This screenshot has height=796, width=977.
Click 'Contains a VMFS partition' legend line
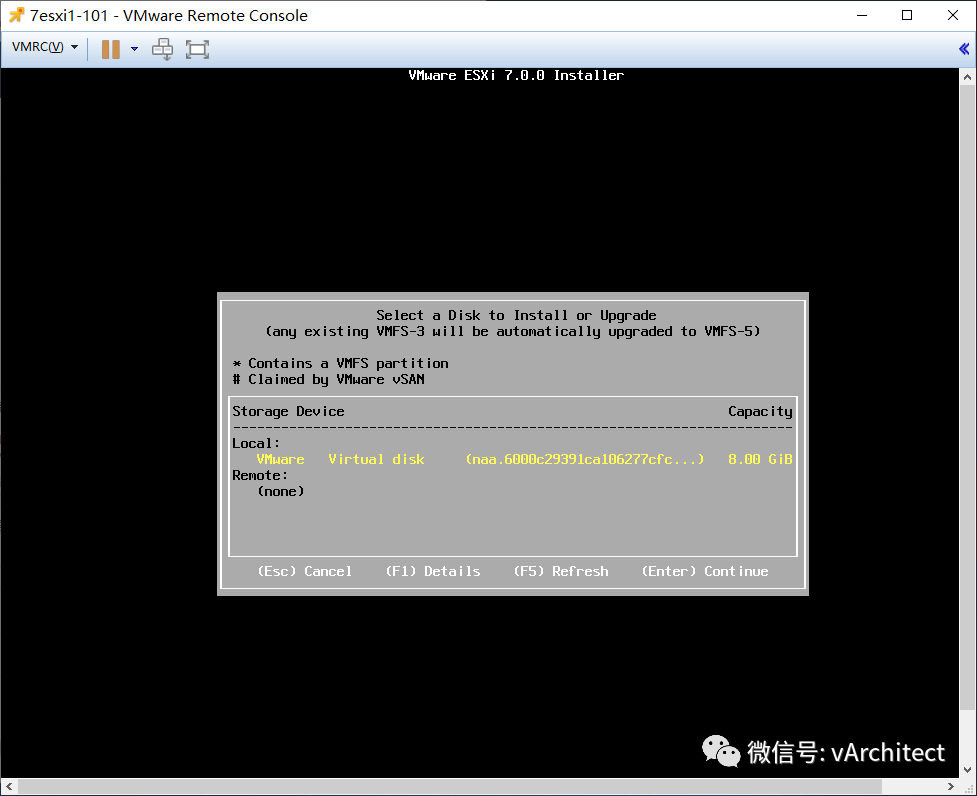340,363
